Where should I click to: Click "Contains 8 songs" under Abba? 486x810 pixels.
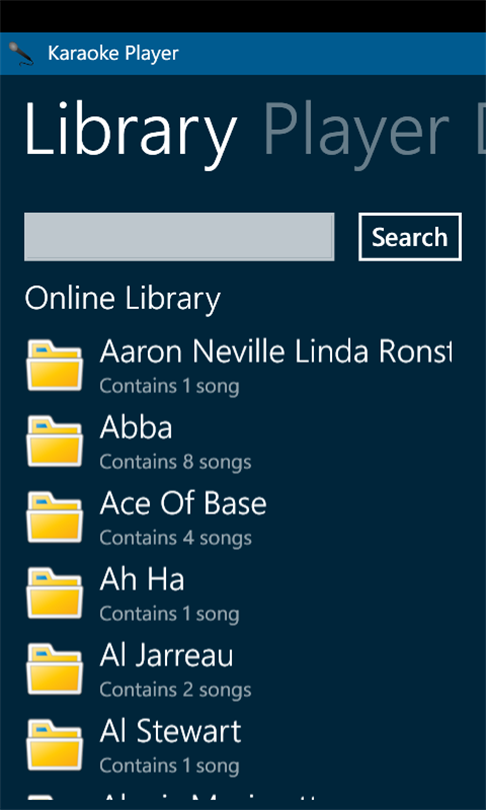176,462
